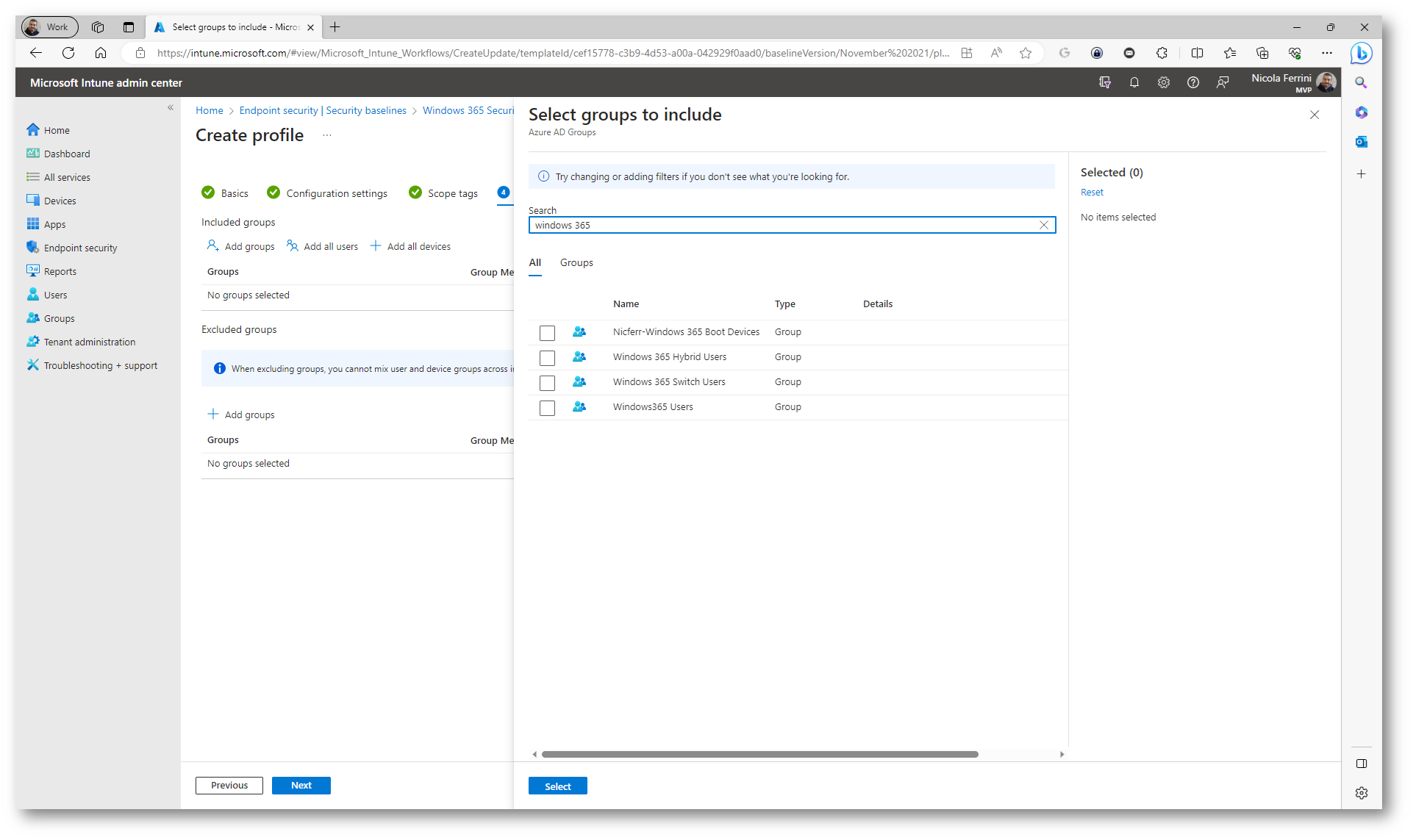
Task: Open the feedback icon in the header
Action: coord(1223,82)
